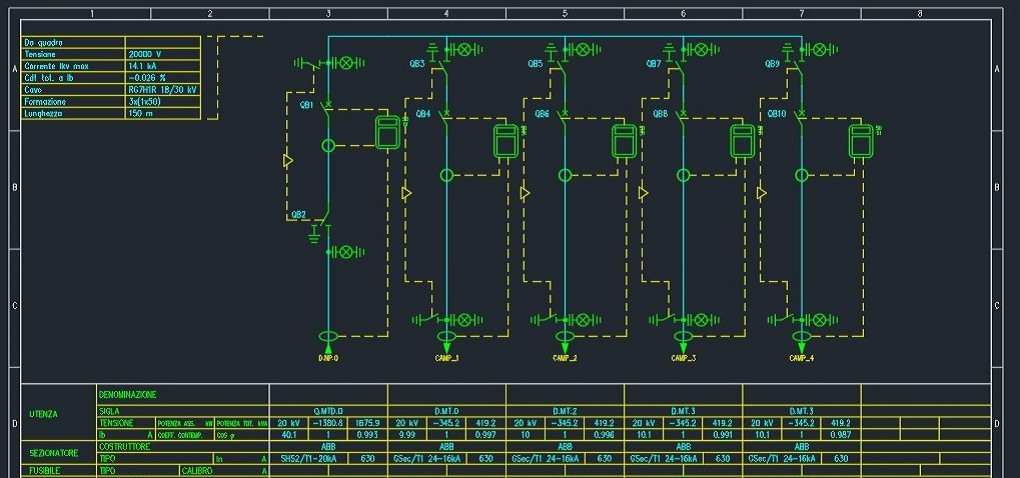Select the indicator lamp beside QB5 at the busbar
This screenshot has width=1020, height=478.
tap(584, 49)
